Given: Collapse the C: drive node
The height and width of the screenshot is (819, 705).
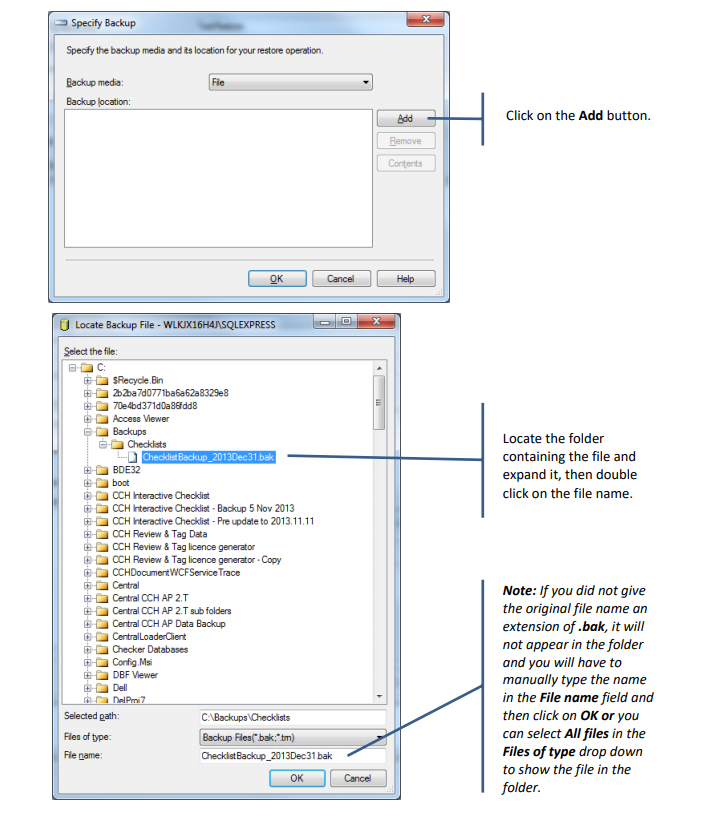Looking at the screenshot, I should click(x=73, y=368).
